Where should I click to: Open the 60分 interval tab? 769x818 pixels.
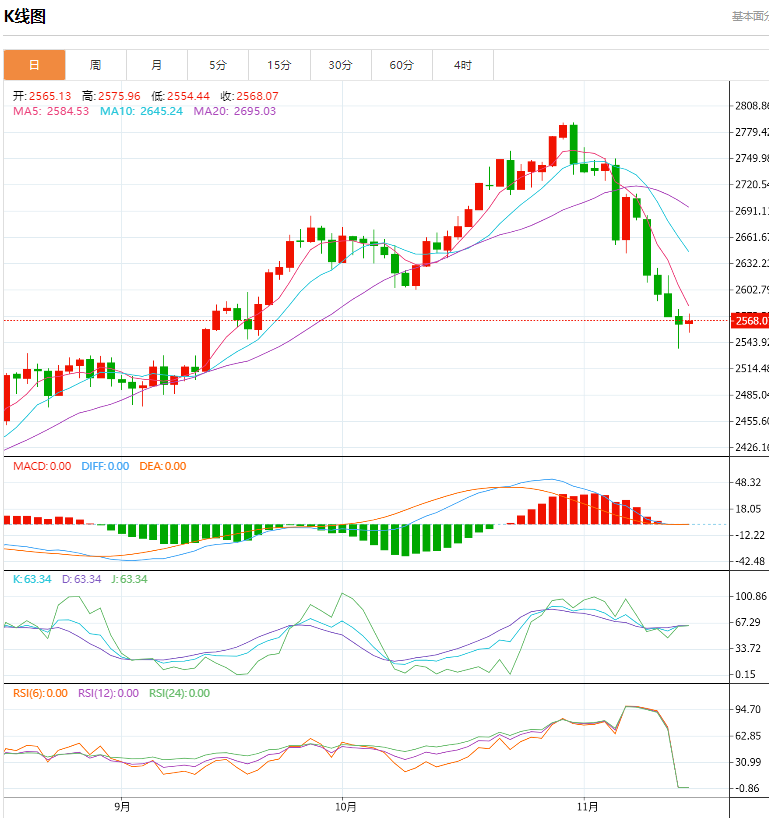[x=401, y=65]
